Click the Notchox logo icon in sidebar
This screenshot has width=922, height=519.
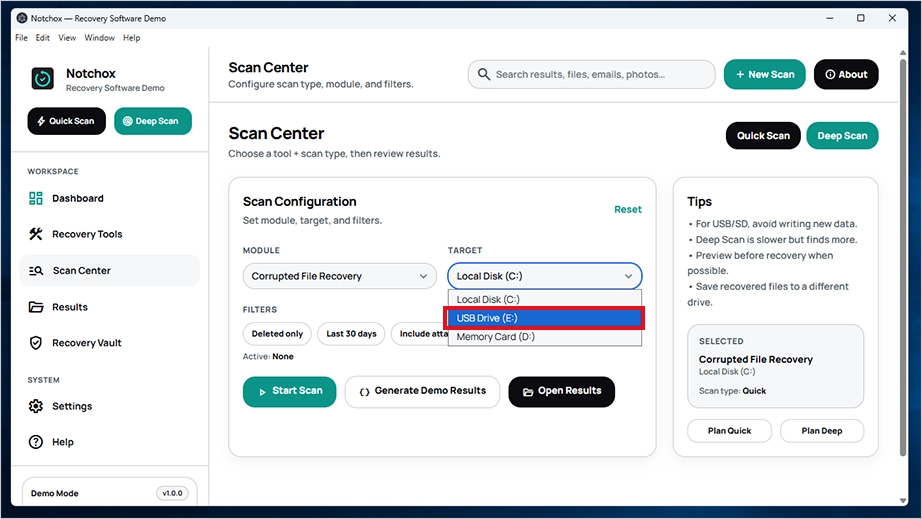42,79
